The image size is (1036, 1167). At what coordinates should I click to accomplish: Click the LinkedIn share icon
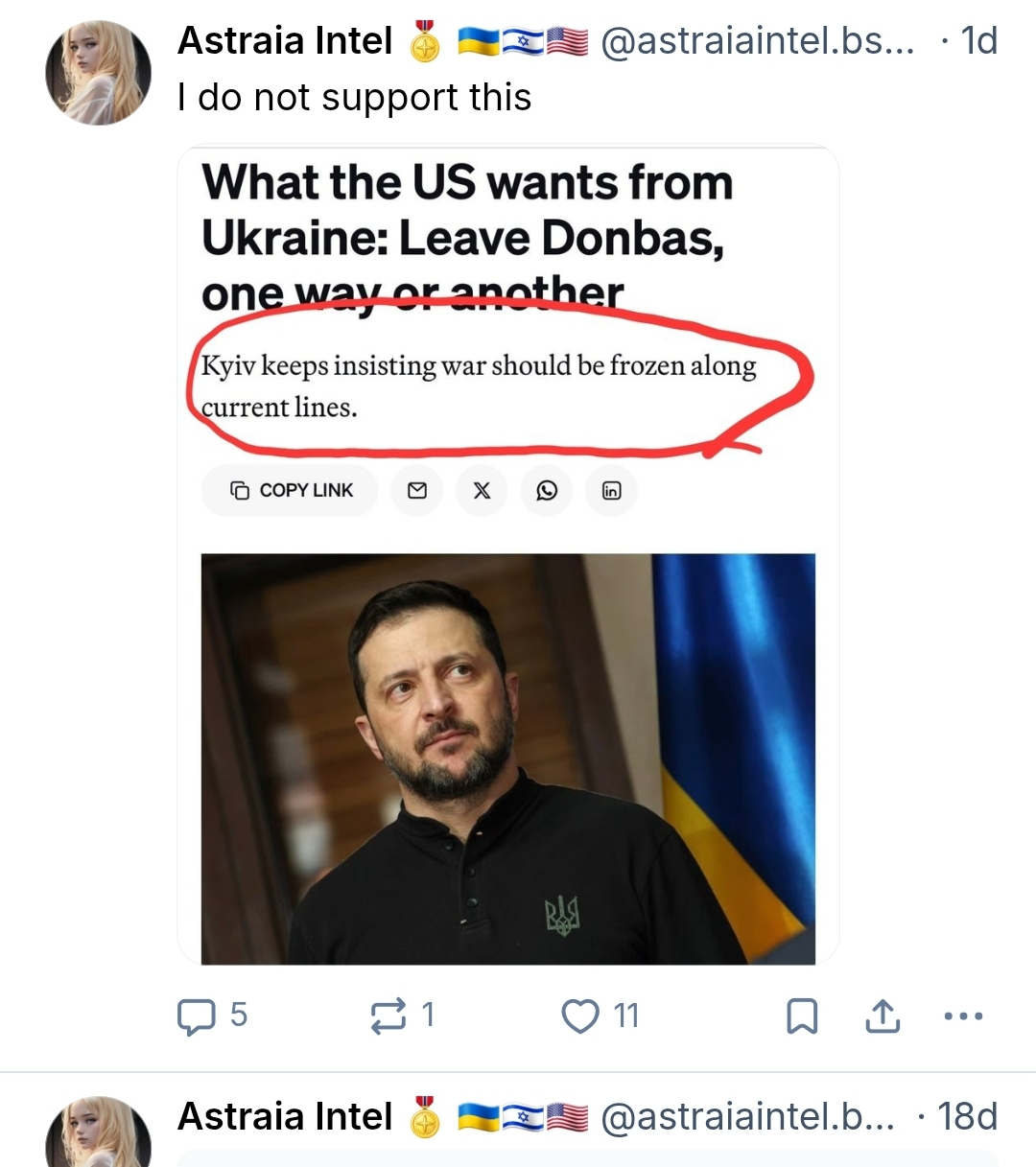(x=611, y=491)
